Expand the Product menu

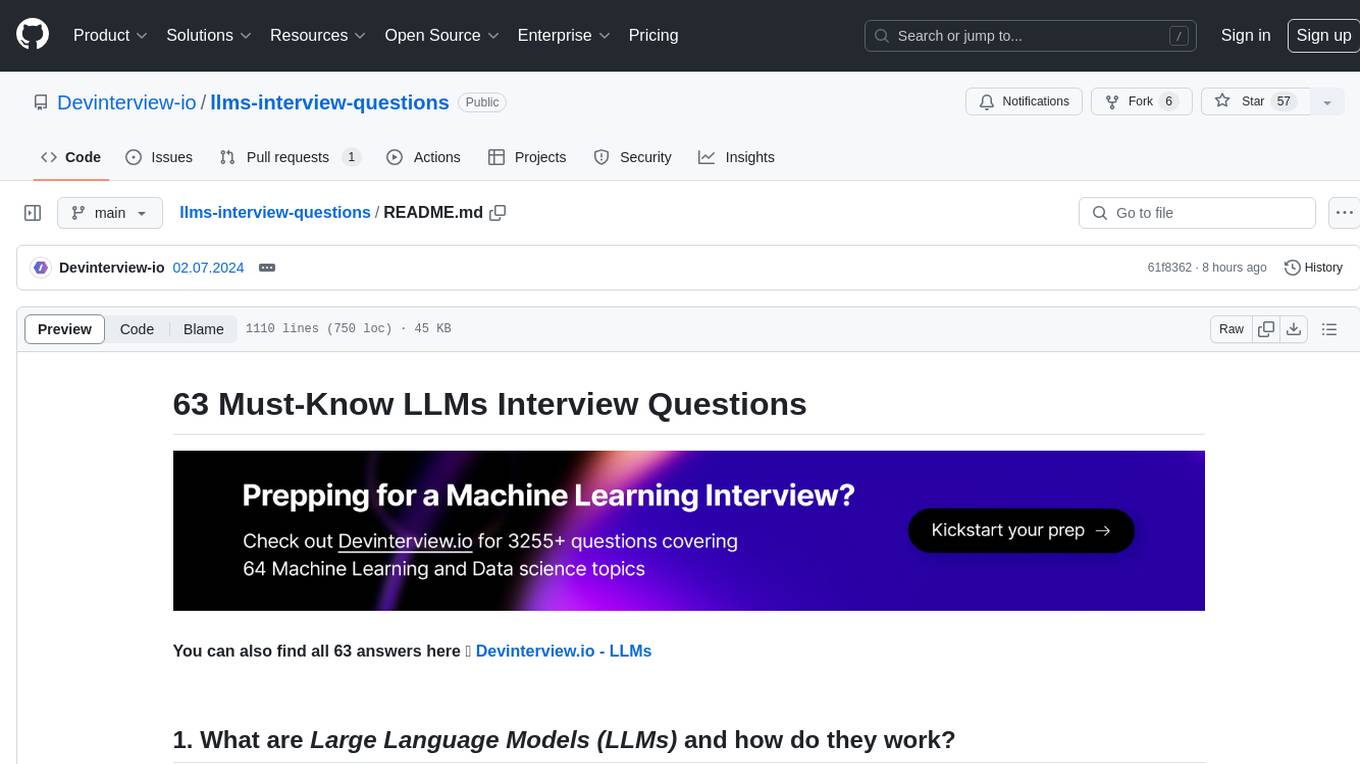[x=110, y=35]
